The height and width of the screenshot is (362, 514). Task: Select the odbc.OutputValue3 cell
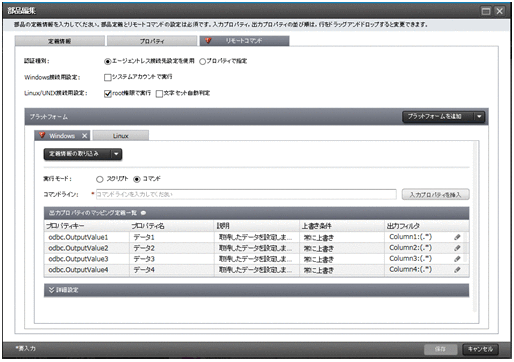87,259
